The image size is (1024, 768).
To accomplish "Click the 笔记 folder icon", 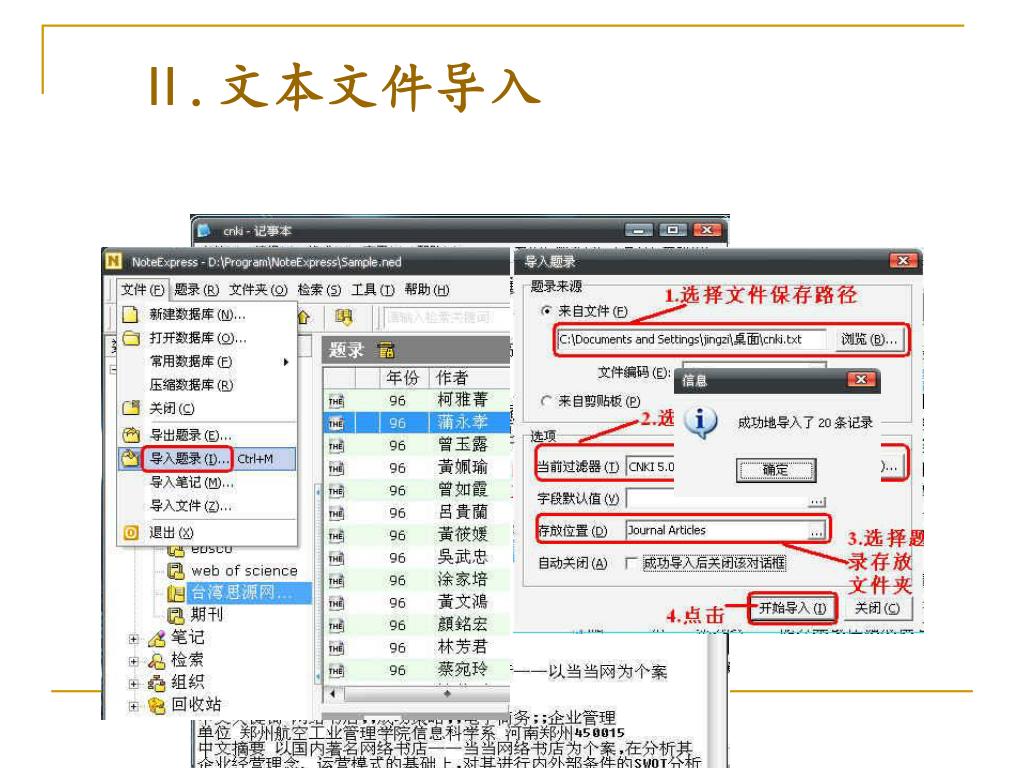I will 157,639.
